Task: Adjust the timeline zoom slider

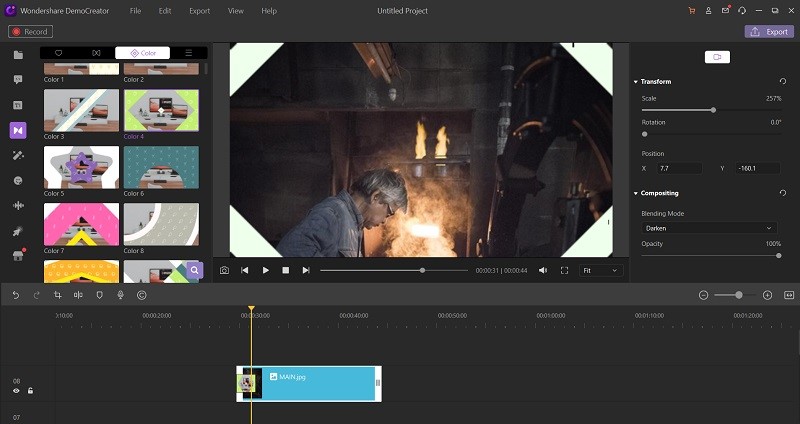Action: click(x=735, y=295)
